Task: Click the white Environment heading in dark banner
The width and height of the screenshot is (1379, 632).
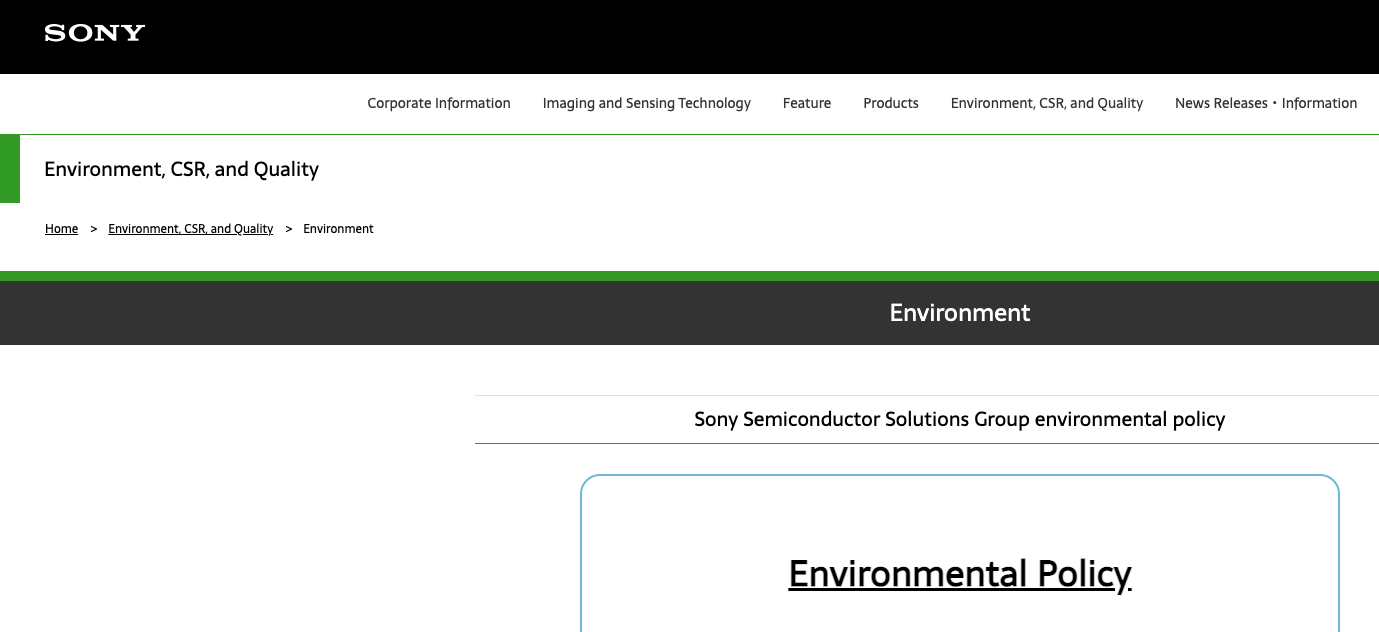Action: click(x=960, y=313)
